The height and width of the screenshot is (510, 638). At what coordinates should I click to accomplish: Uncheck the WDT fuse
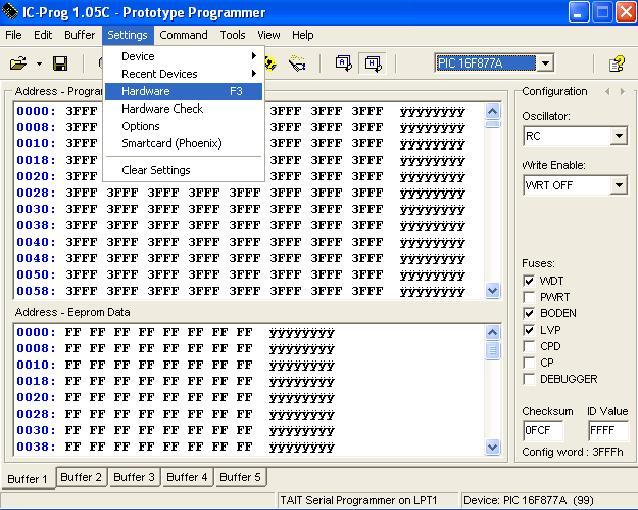tap(529, 281)
